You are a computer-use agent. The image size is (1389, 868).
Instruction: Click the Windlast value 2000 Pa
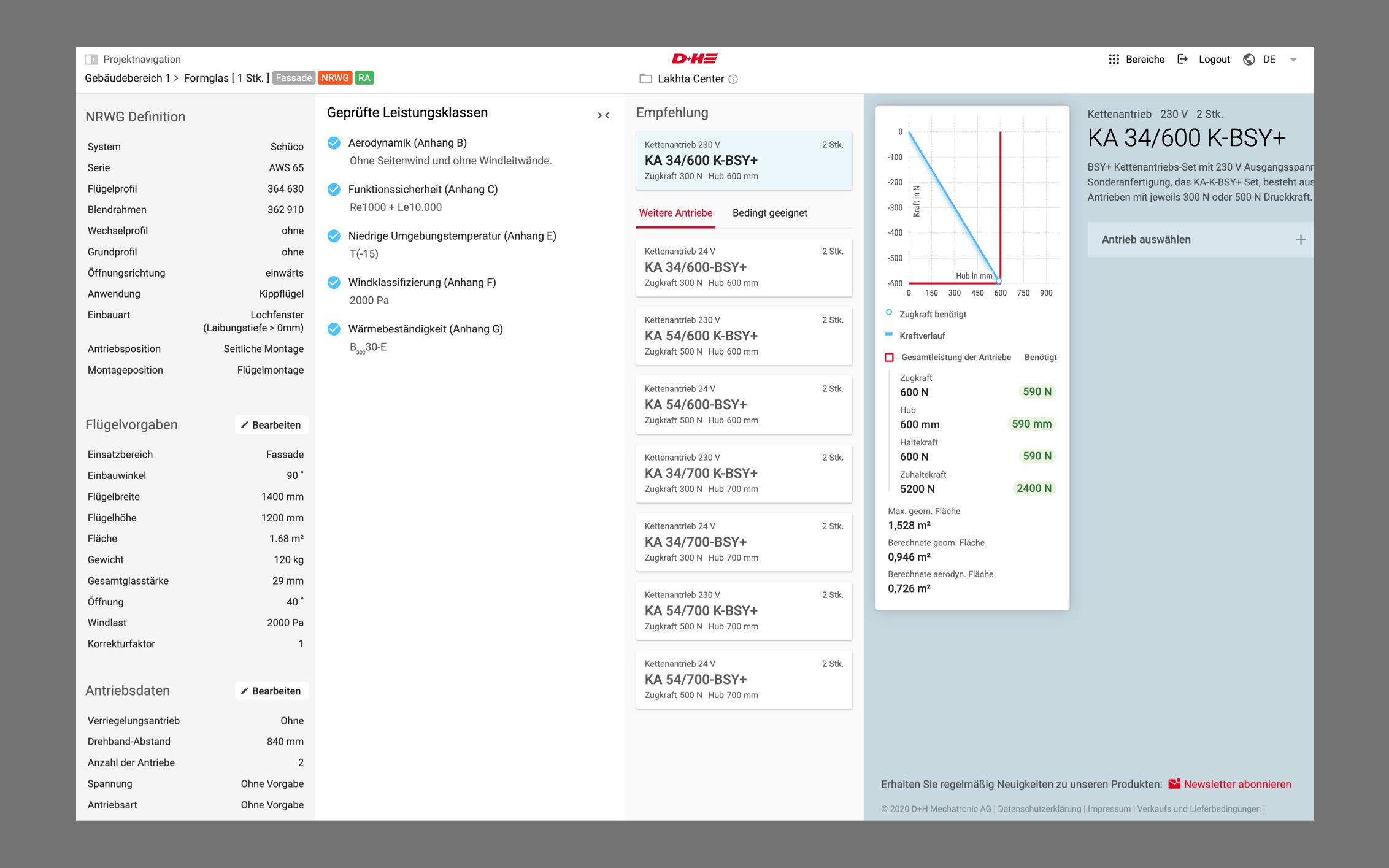(285, 623)
